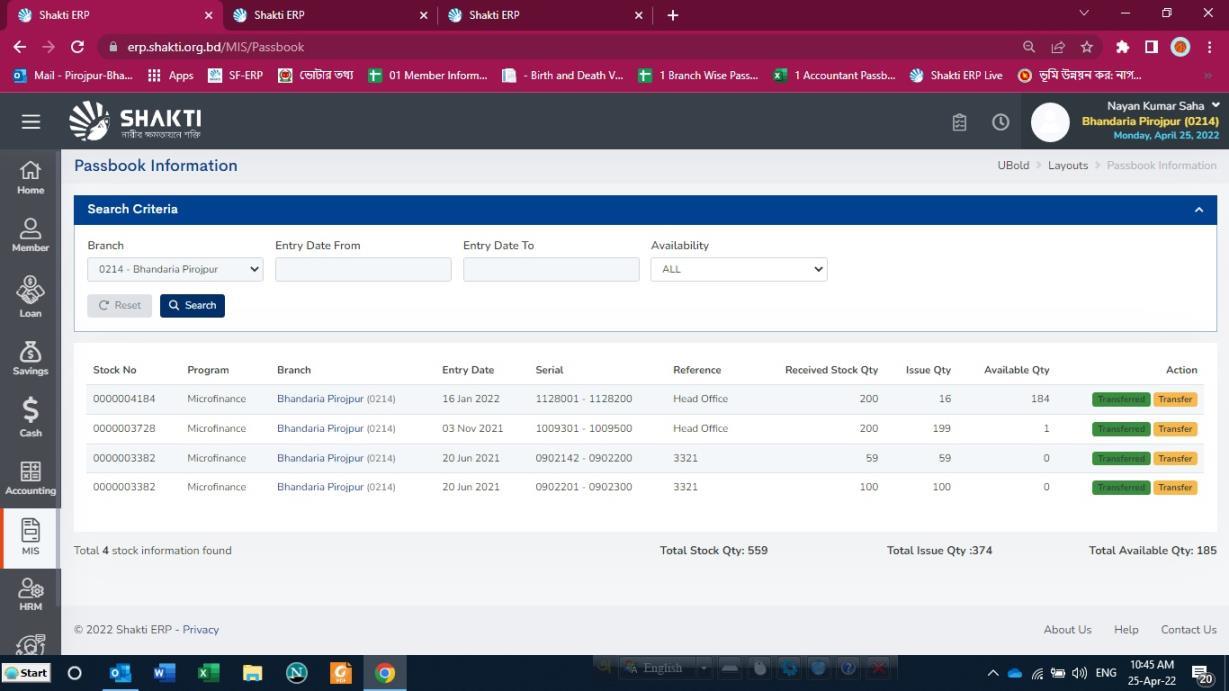Select the MIS sidebar section
The height and width of the screenshot is (691, 1229).
(30, 538)
